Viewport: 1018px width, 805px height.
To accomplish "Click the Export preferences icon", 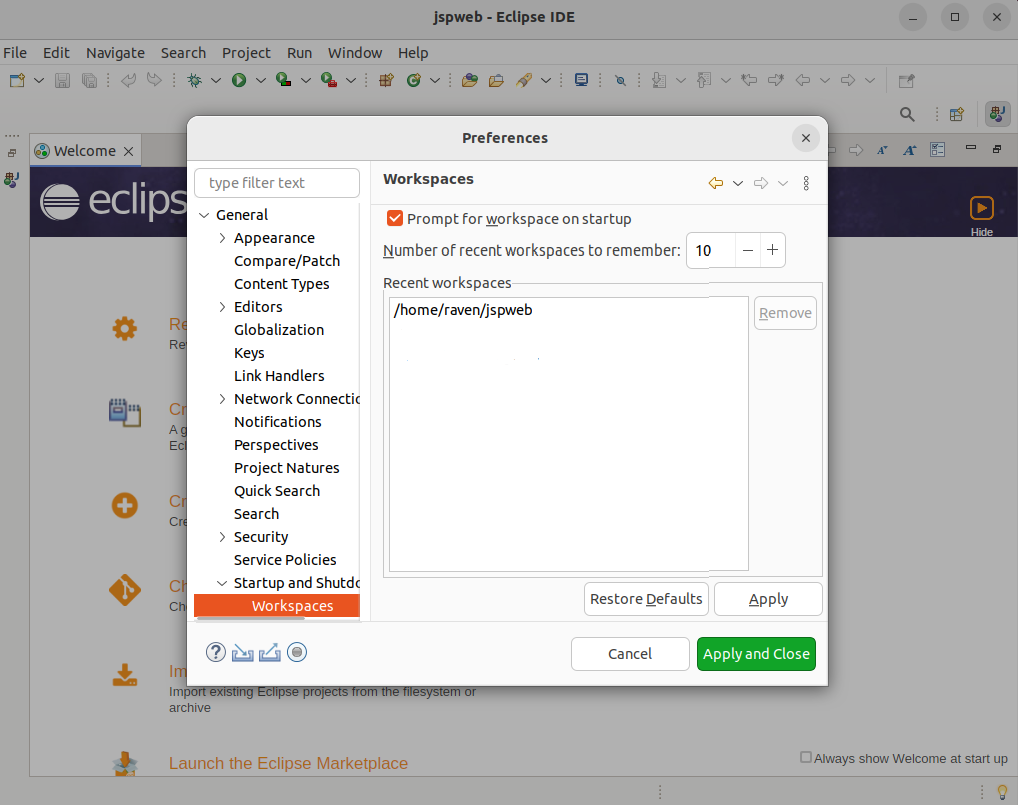I will click(x=269, y=652).
